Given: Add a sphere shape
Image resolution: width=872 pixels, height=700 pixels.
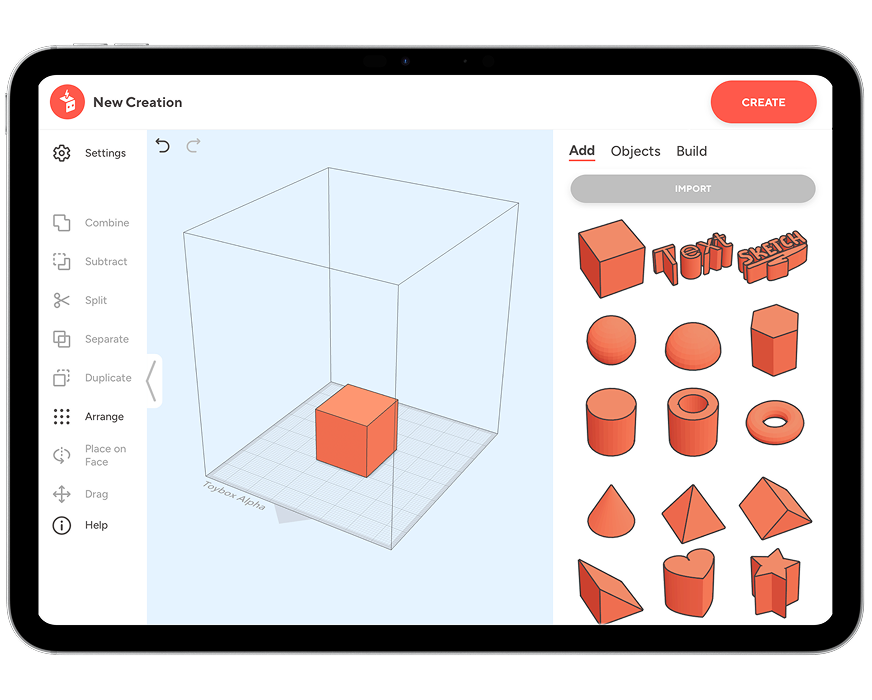Looking at the screenshot, I should coord(611,340).
